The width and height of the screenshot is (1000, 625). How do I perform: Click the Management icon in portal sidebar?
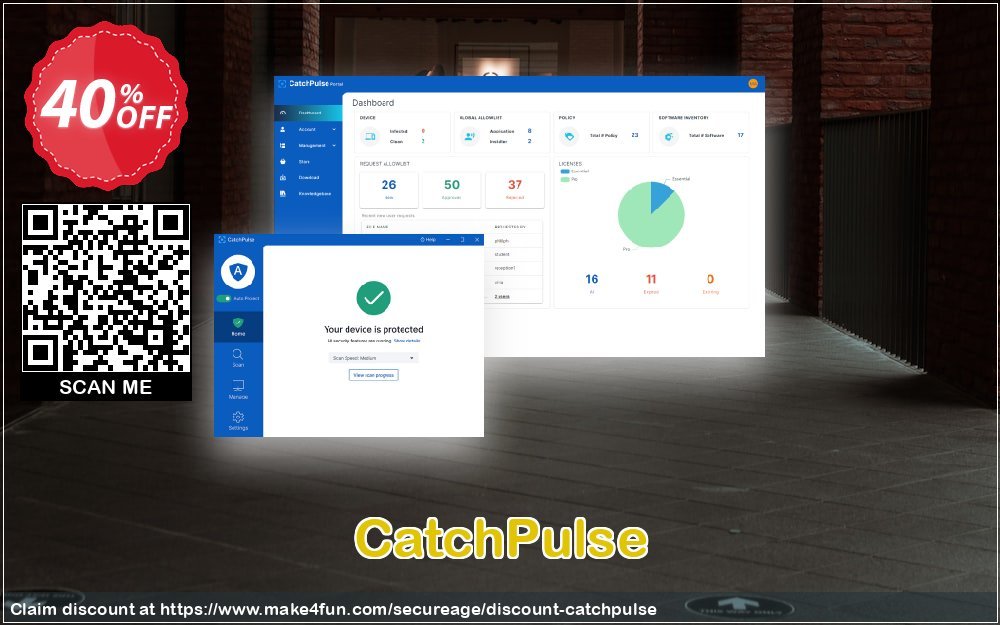283,145
